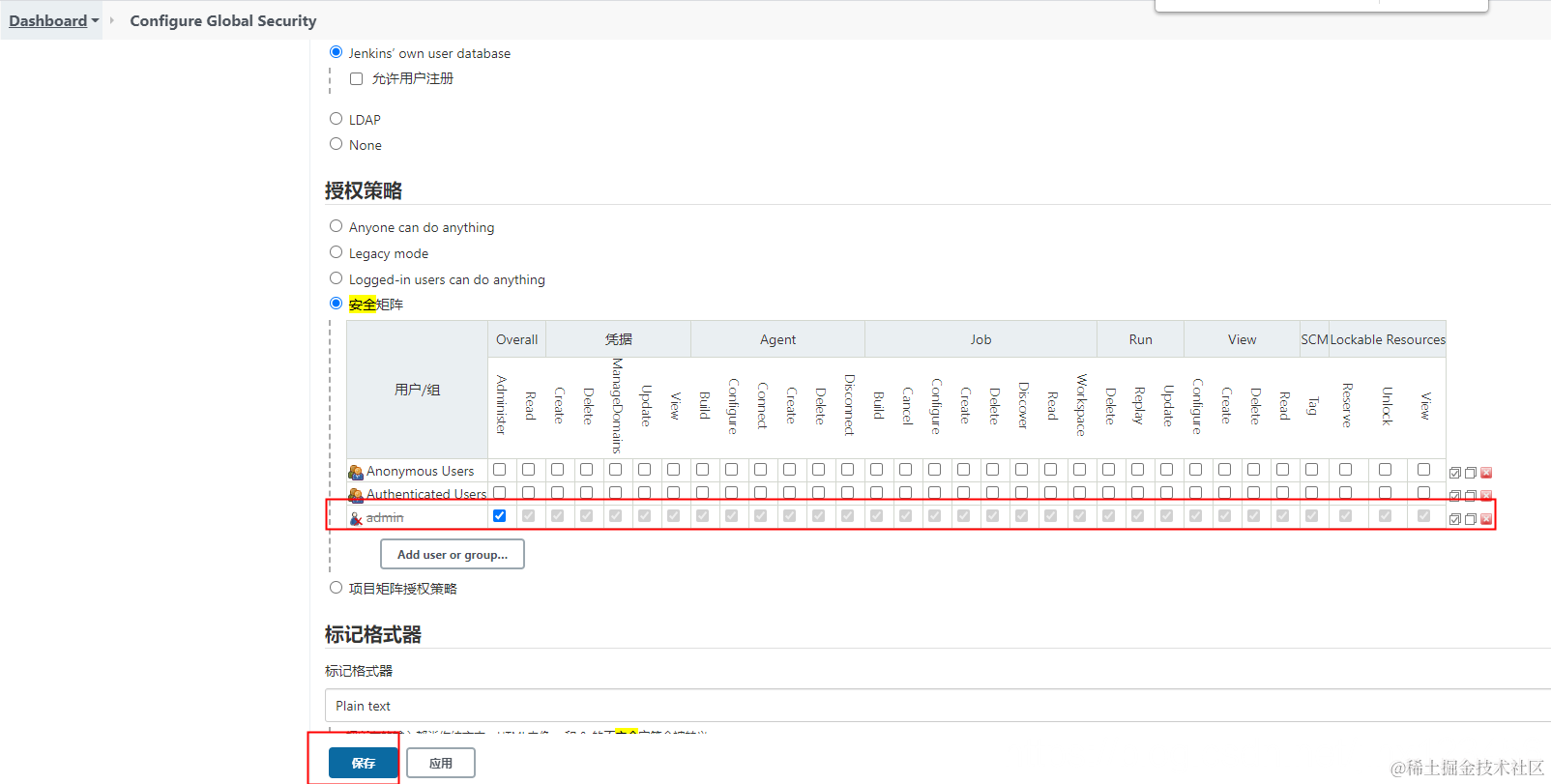Image resolution: width=1551 pixels, height=784 pixels.
Task: Click the Workspace column label
Action: tap(1081, 405)
